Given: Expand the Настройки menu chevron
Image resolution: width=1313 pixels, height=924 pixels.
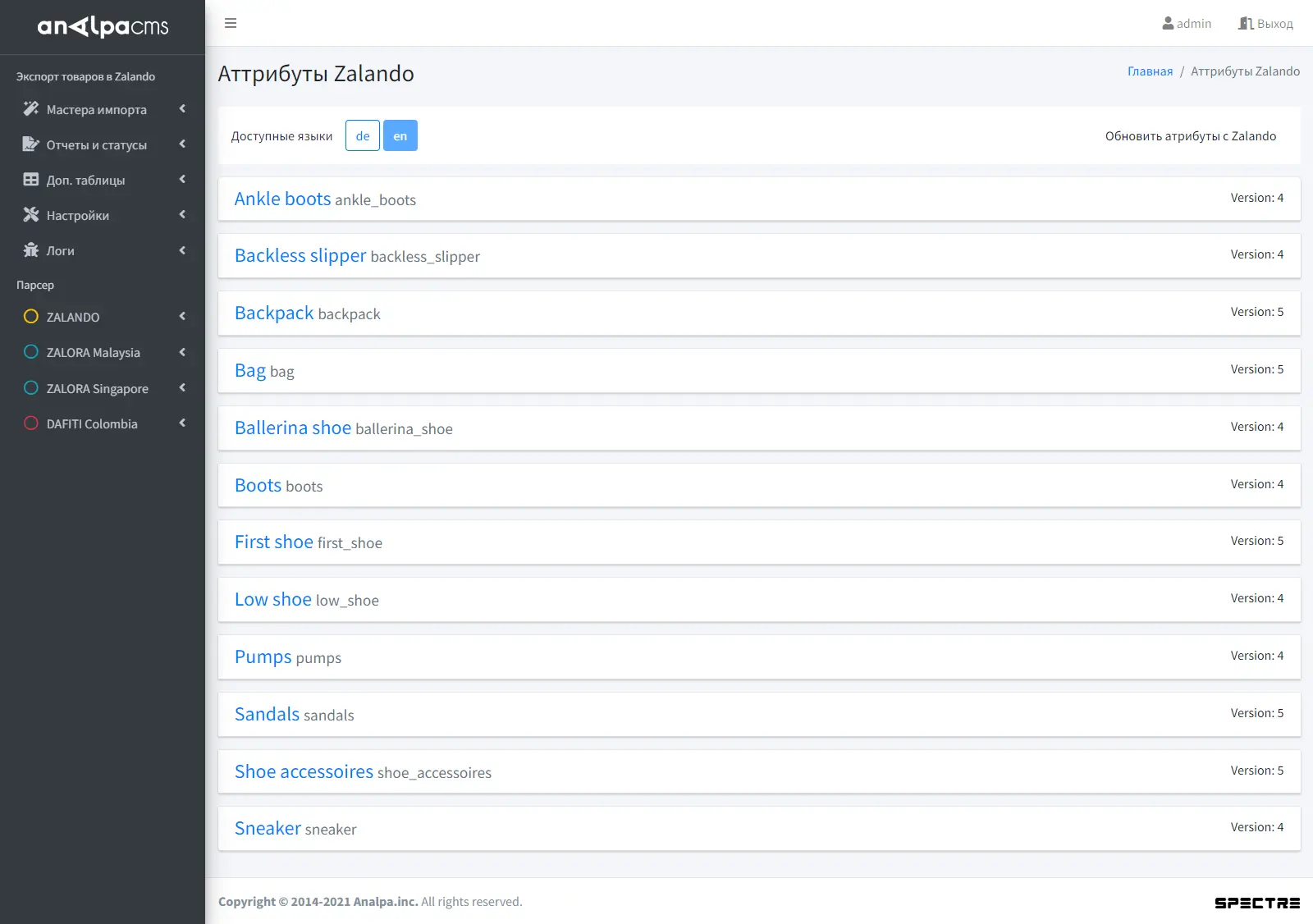Looking at the screenshot, I should point(182,215).
